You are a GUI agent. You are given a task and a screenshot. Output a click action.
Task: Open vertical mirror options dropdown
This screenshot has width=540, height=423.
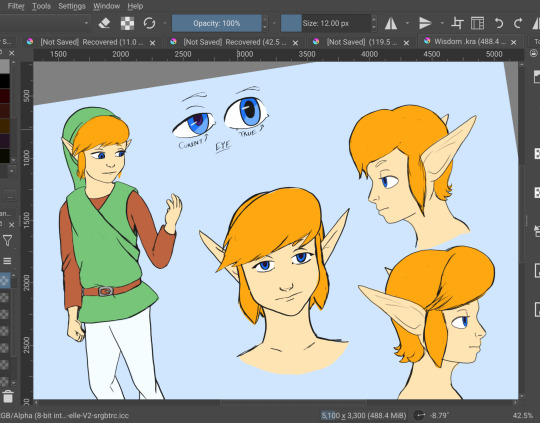pyautogui.click(x=442, y=23)
